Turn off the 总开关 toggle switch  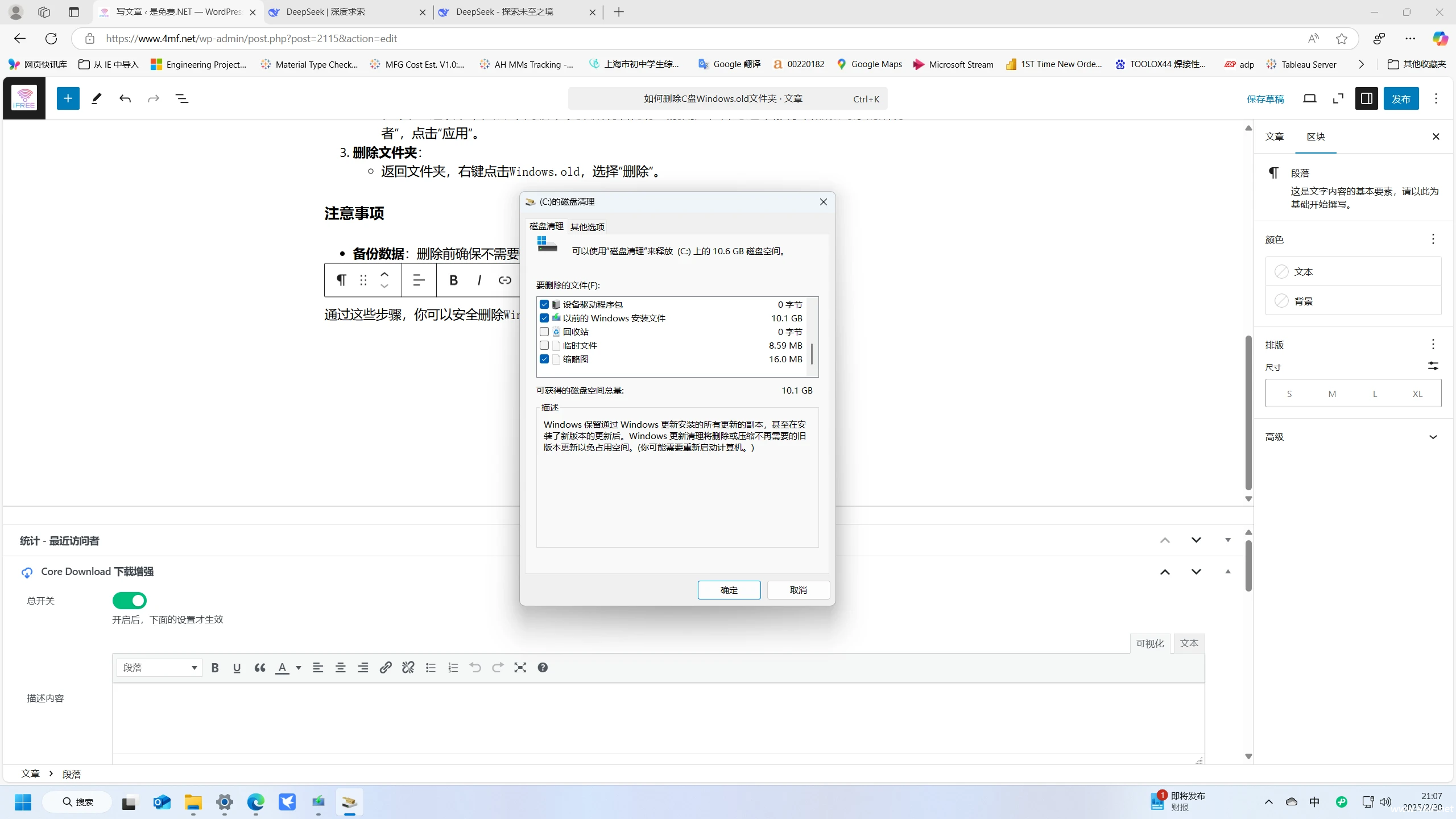(130, 601)
